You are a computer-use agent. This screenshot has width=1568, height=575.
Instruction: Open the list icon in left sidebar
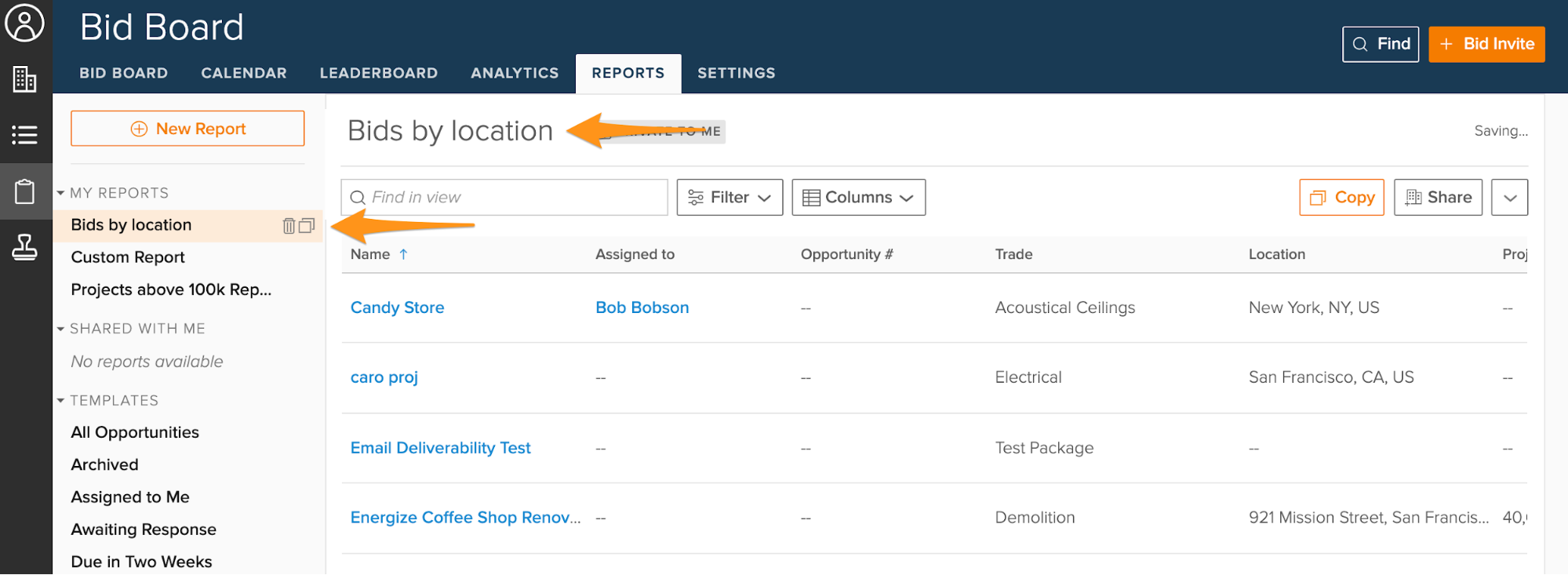coord(25,135)
